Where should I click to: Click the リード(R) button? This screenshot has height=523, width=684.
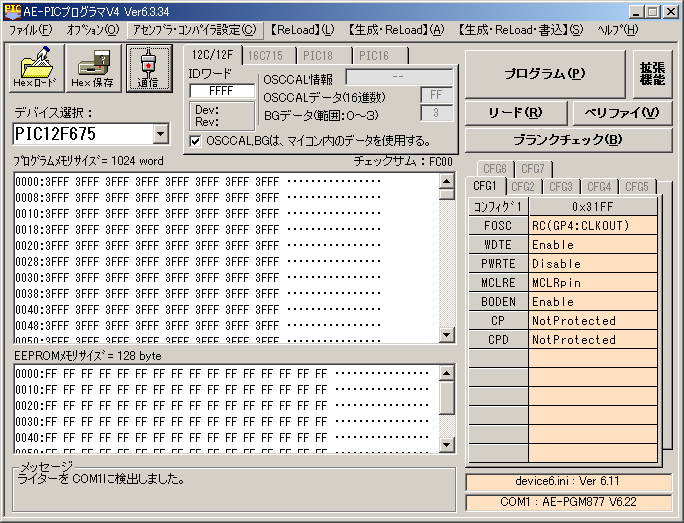click(516, 113)
